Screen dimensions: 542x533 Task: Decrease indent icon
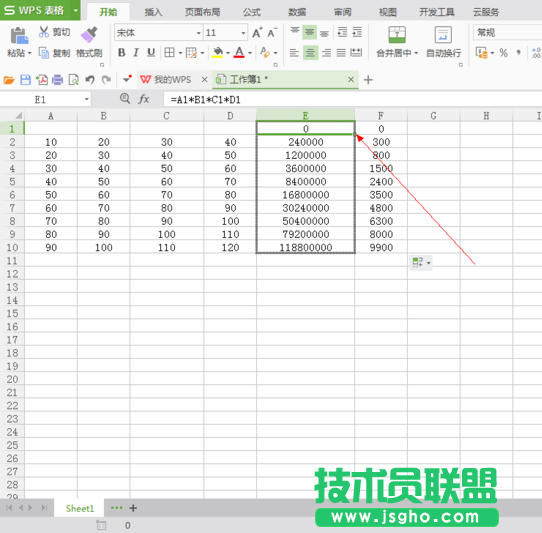tap(342, 32)
